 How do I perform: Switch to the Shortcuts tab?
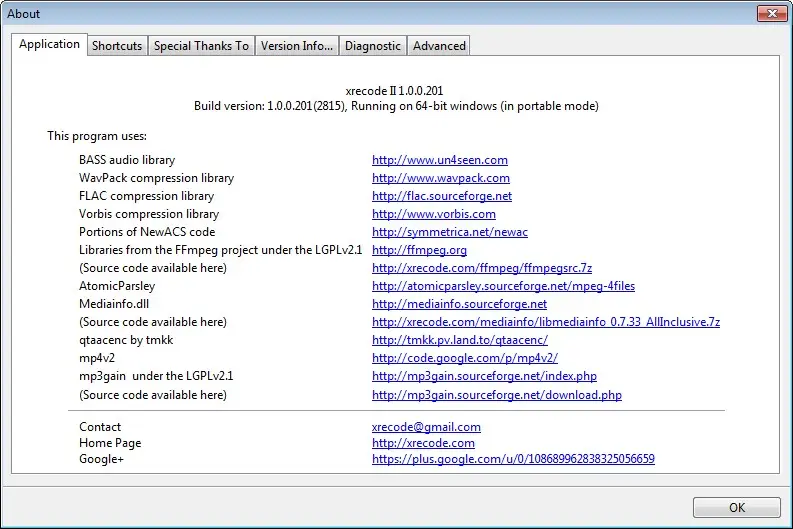[x=117, y=46]
